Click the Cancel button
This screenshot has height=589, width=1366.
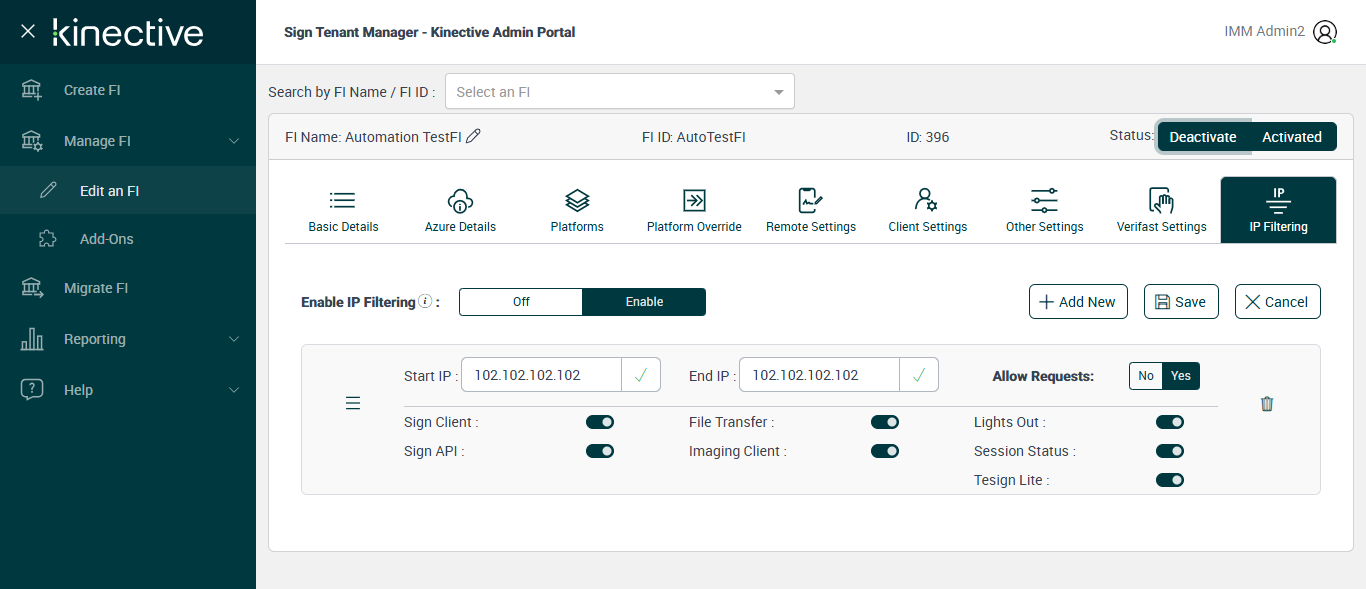pyautogui.click(x=1278, y=302)
